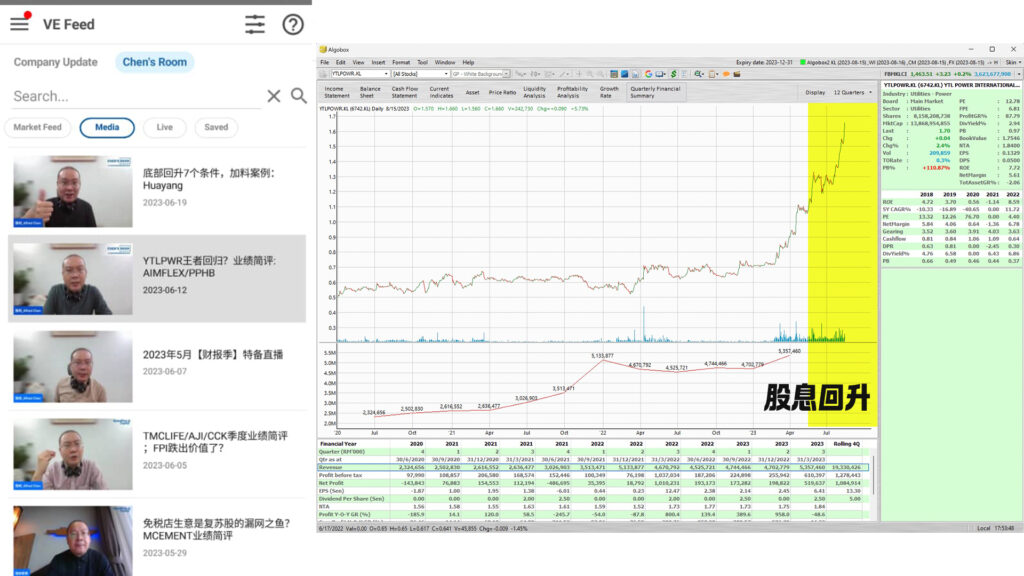Open the Edit menu in Algobox

[x=341, y=63]
